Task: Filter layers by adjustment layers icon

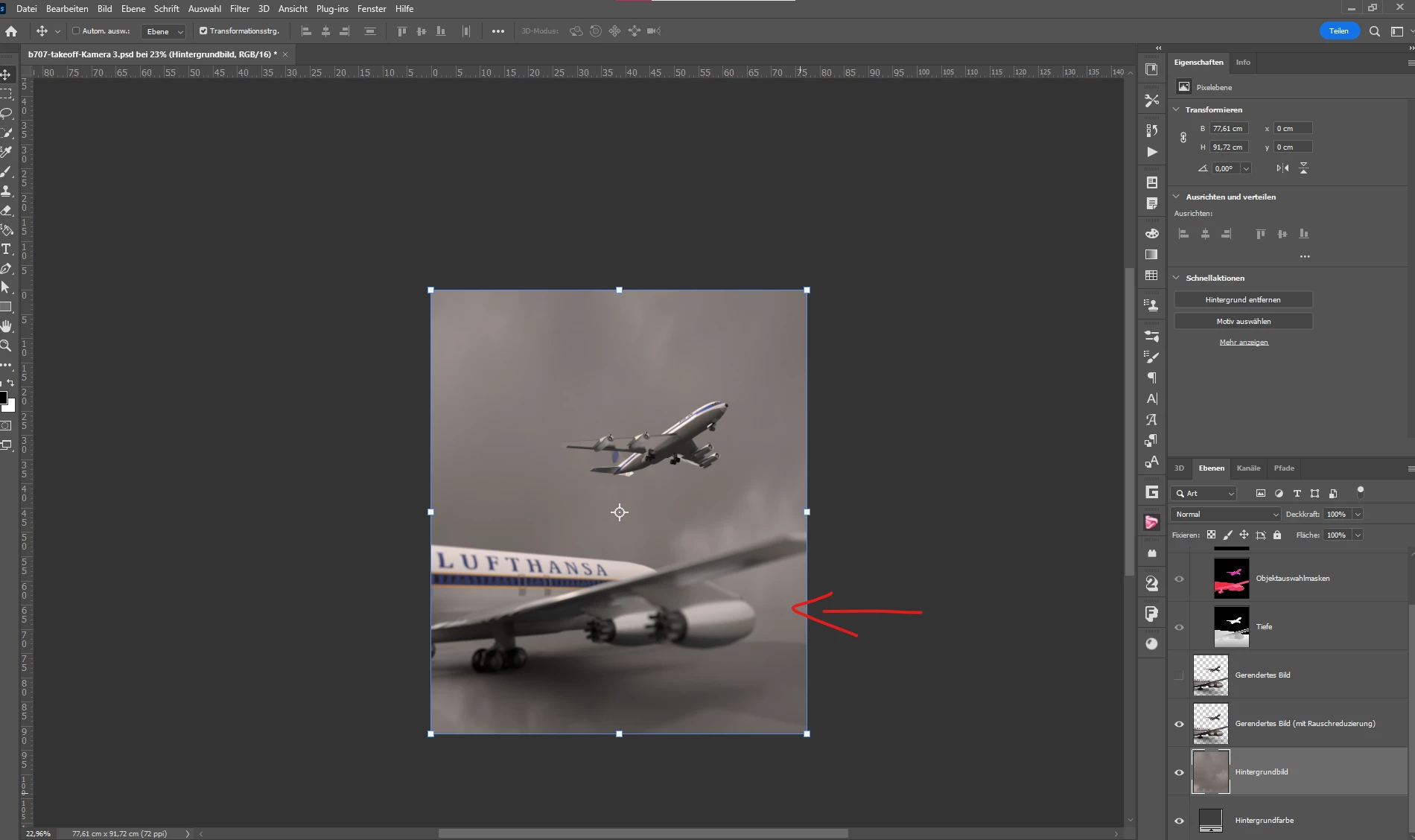Action: 1279,493
